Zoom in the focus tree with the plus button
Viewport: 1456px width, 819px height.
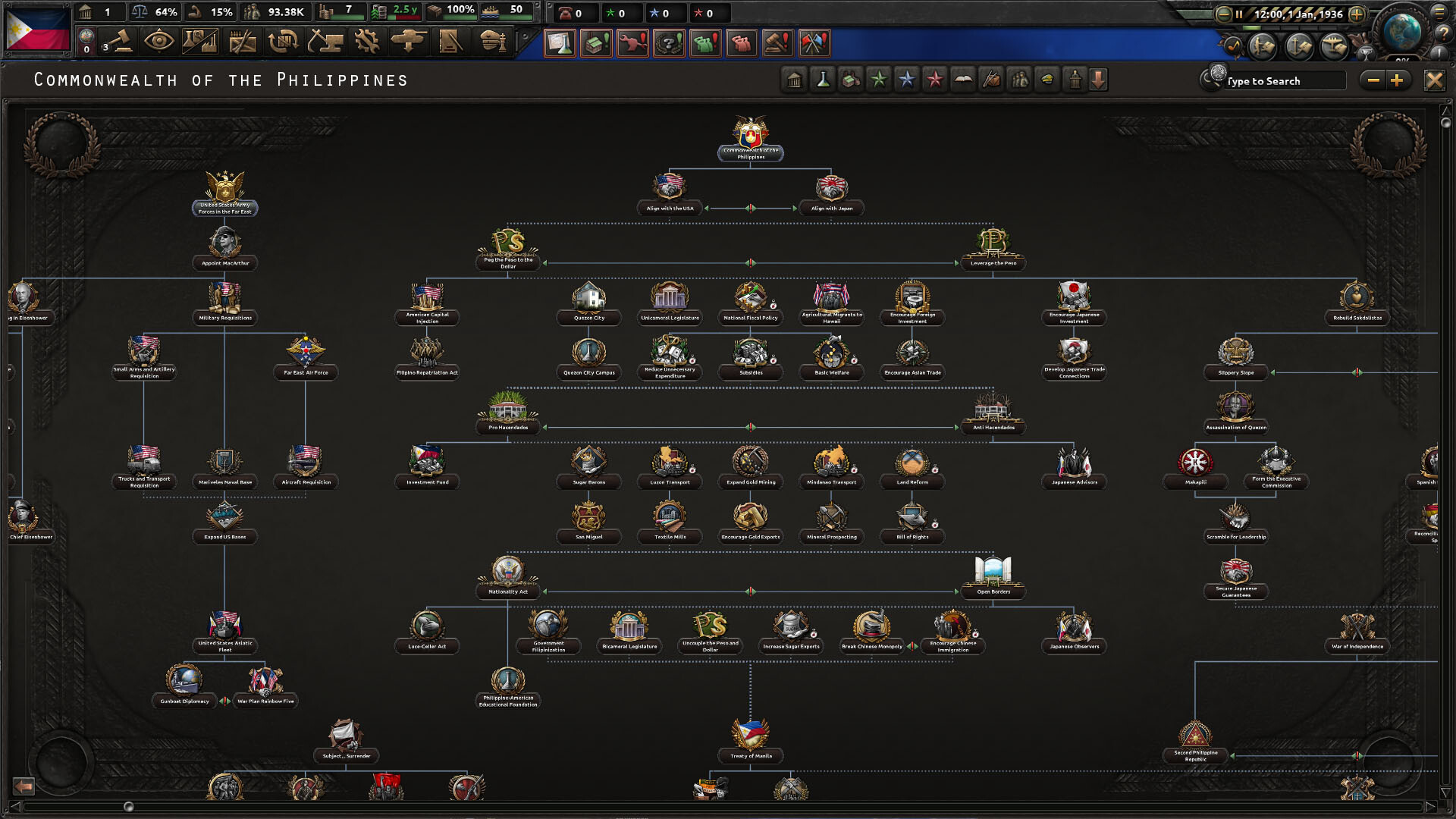click(1398, 79)
